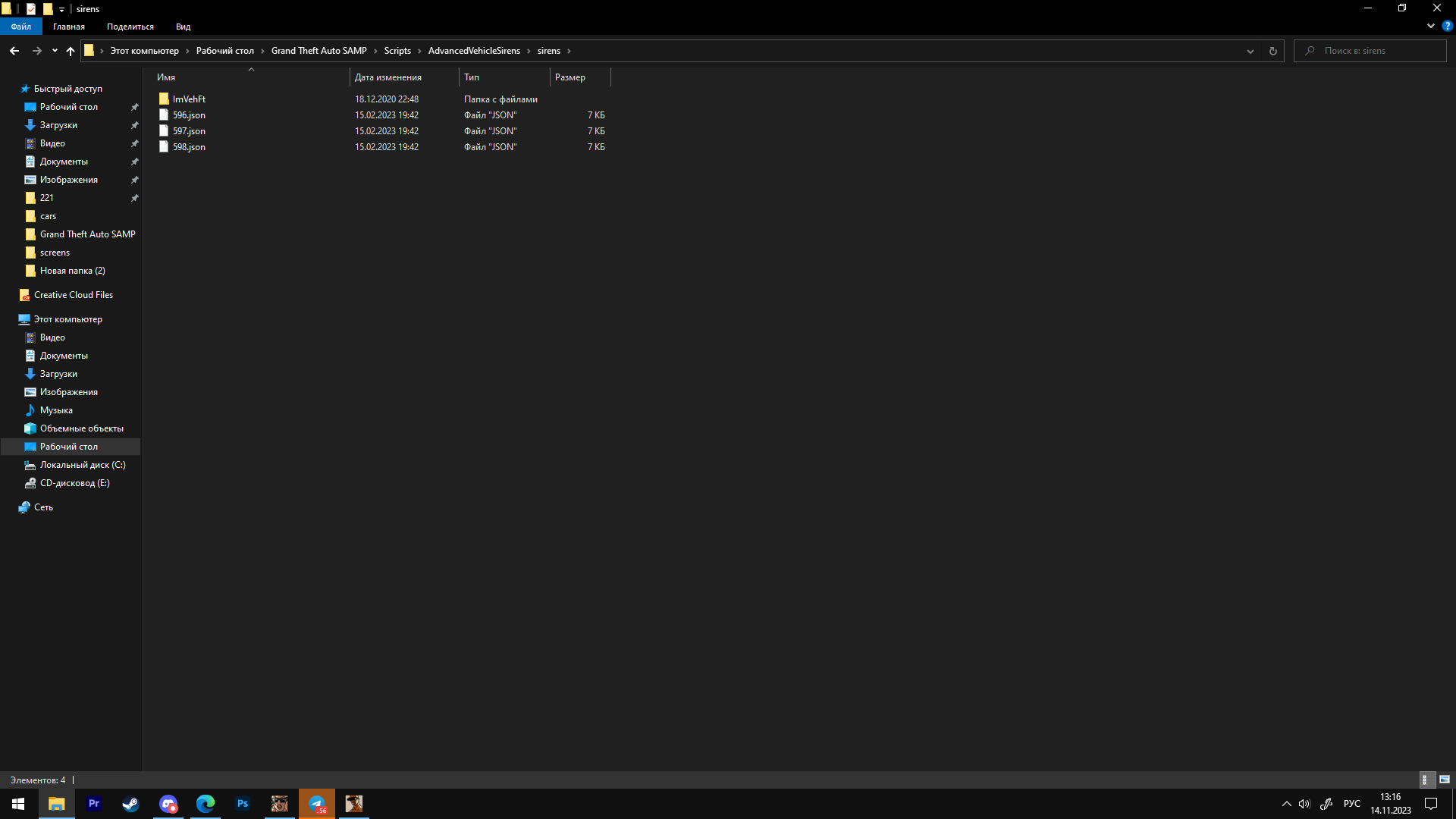Image resolution: width=1456 pixels, height=819 pixels.
Task: Switch to details view in the status bar
Action: tap(1425, 780)
